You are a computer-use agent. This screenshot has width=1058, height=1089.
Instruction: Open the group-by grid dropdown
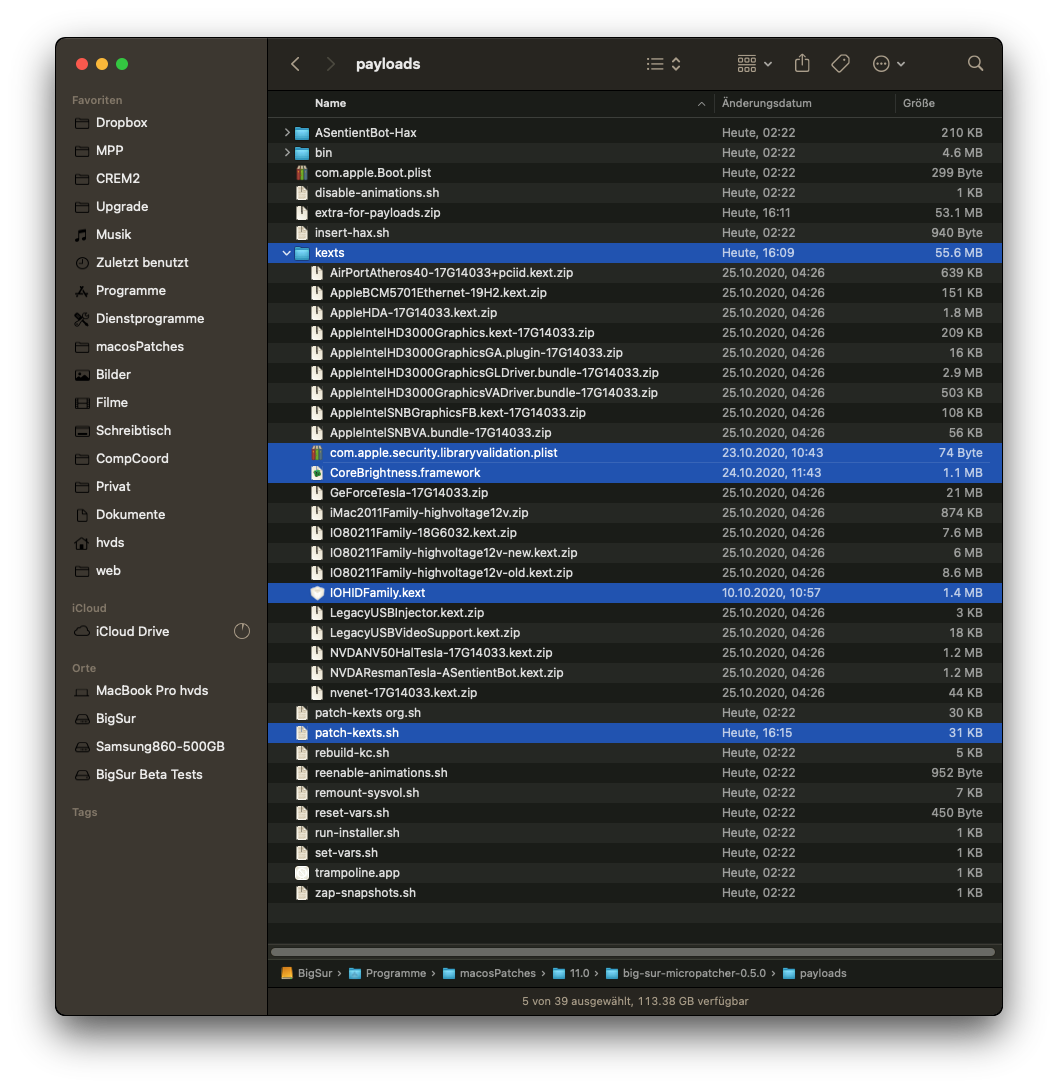pos(754,64)
